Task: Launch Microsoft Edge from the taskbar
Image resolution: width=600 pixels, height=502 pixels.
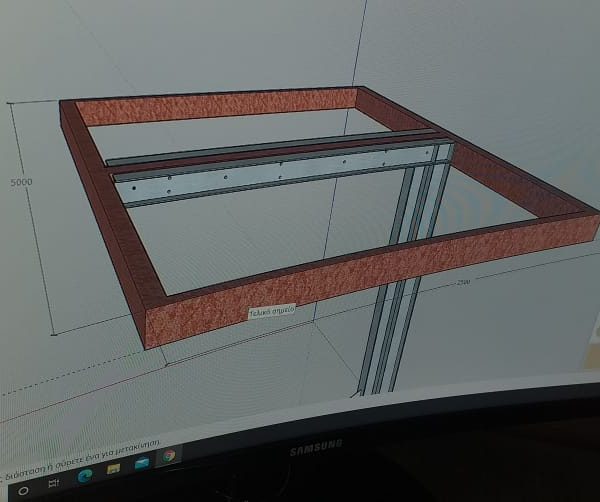Action: pos(85,476)
